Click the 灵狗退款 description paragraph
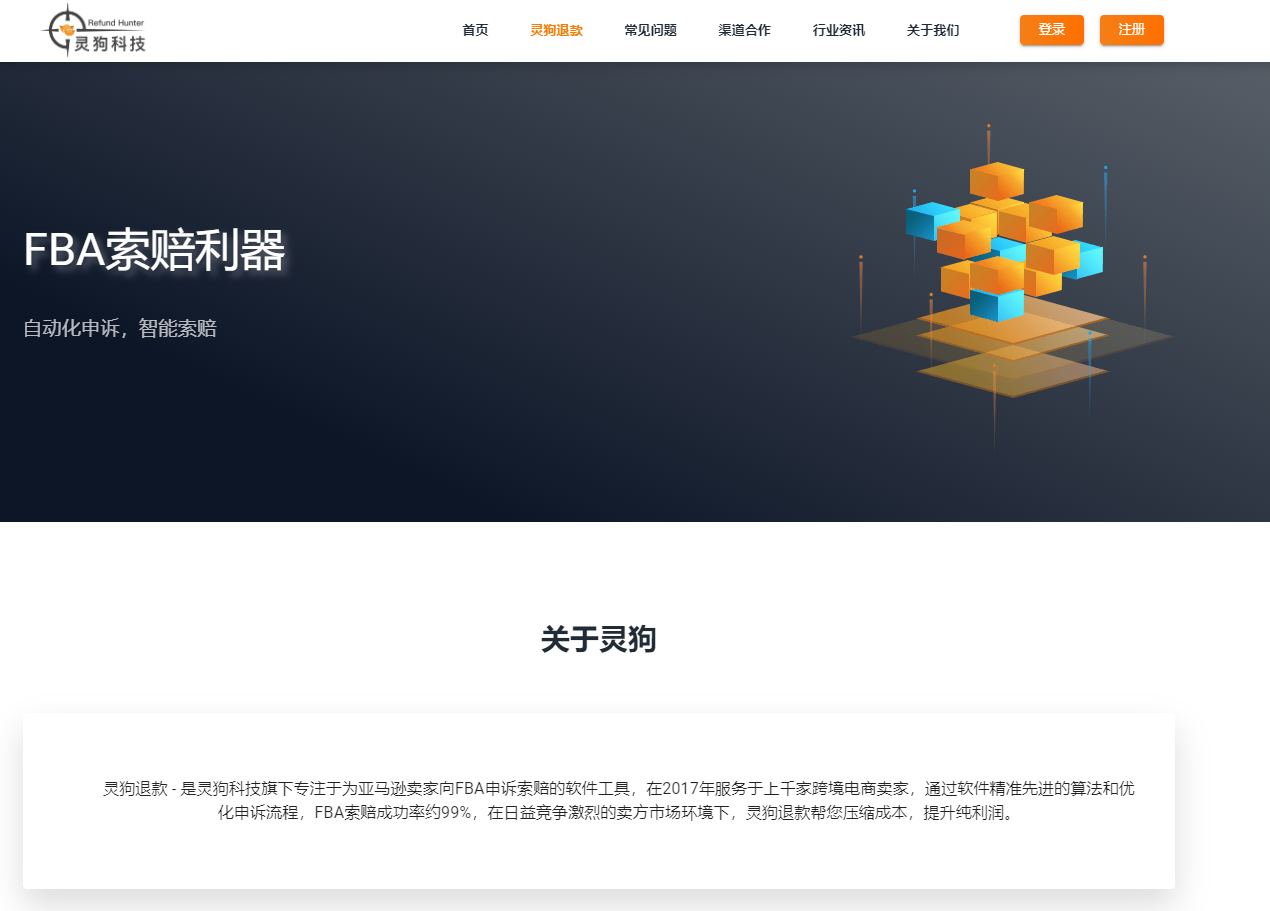Image resolution: width=1270 pixels, height=911 pixels. 618,800
